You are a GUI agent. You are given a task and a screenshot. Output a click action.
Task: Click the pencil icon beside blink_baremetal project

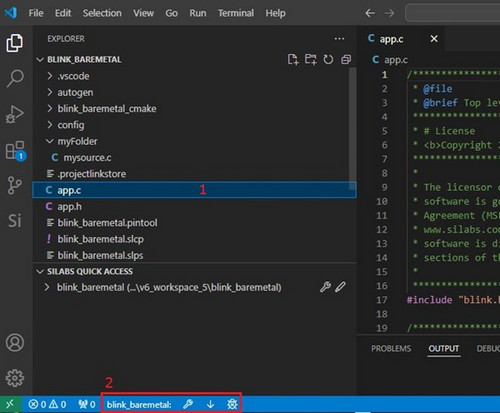(x=340, y=287)
